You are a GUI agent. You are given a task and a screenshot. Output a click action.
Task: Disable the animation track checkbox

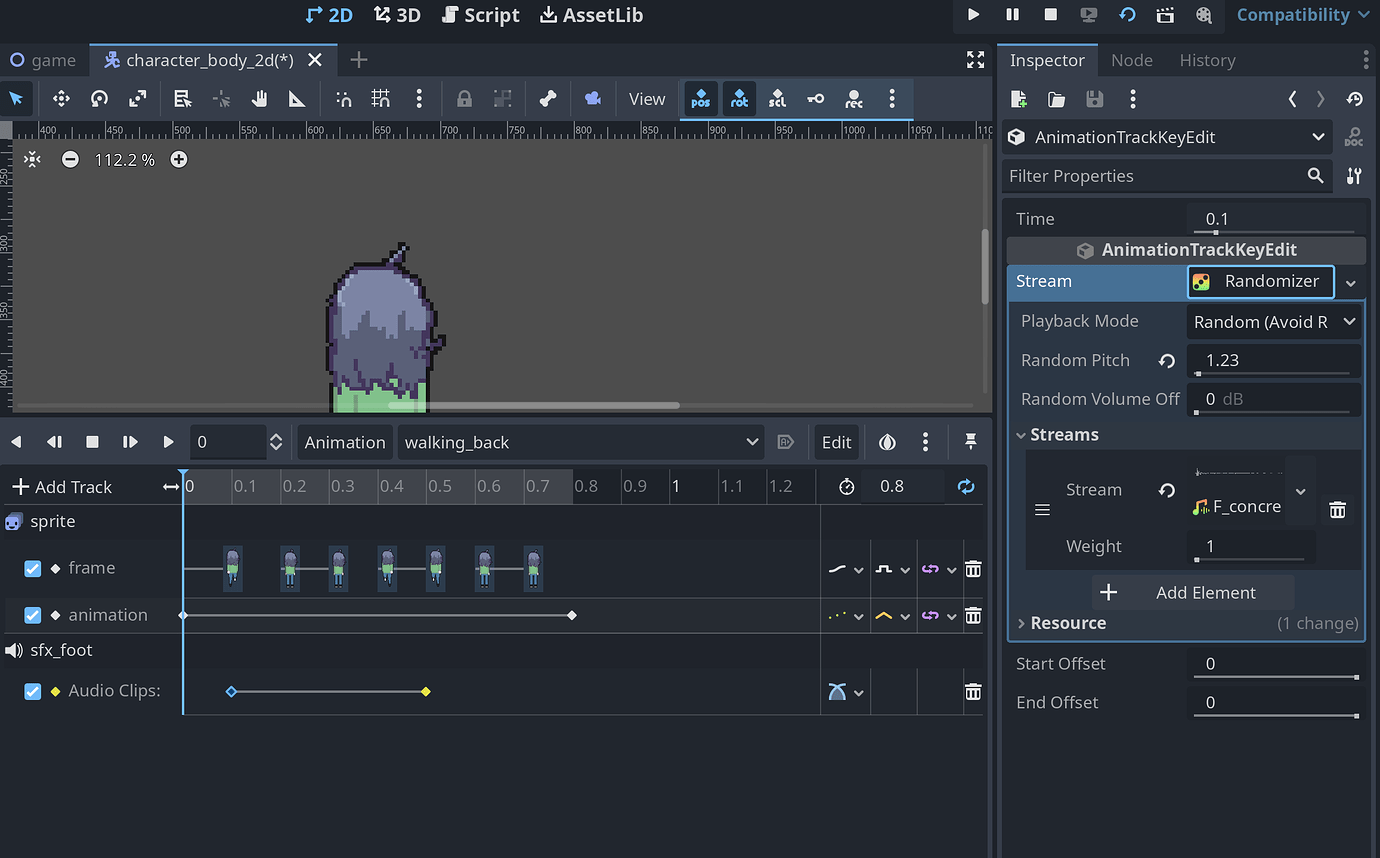33,615
